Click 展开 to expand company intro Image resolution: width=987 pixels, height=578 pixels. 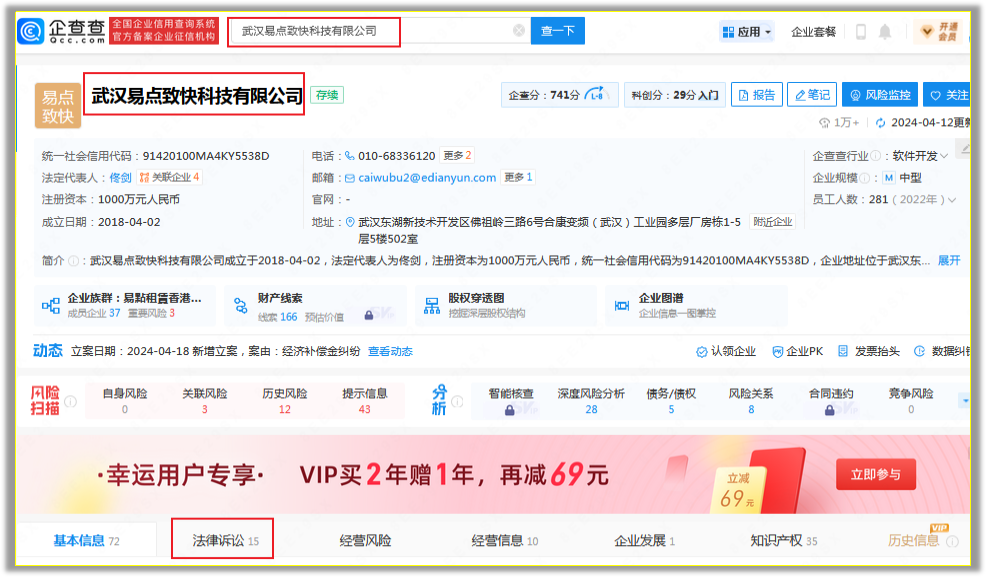pyautogui.click(x=949, y=260)
